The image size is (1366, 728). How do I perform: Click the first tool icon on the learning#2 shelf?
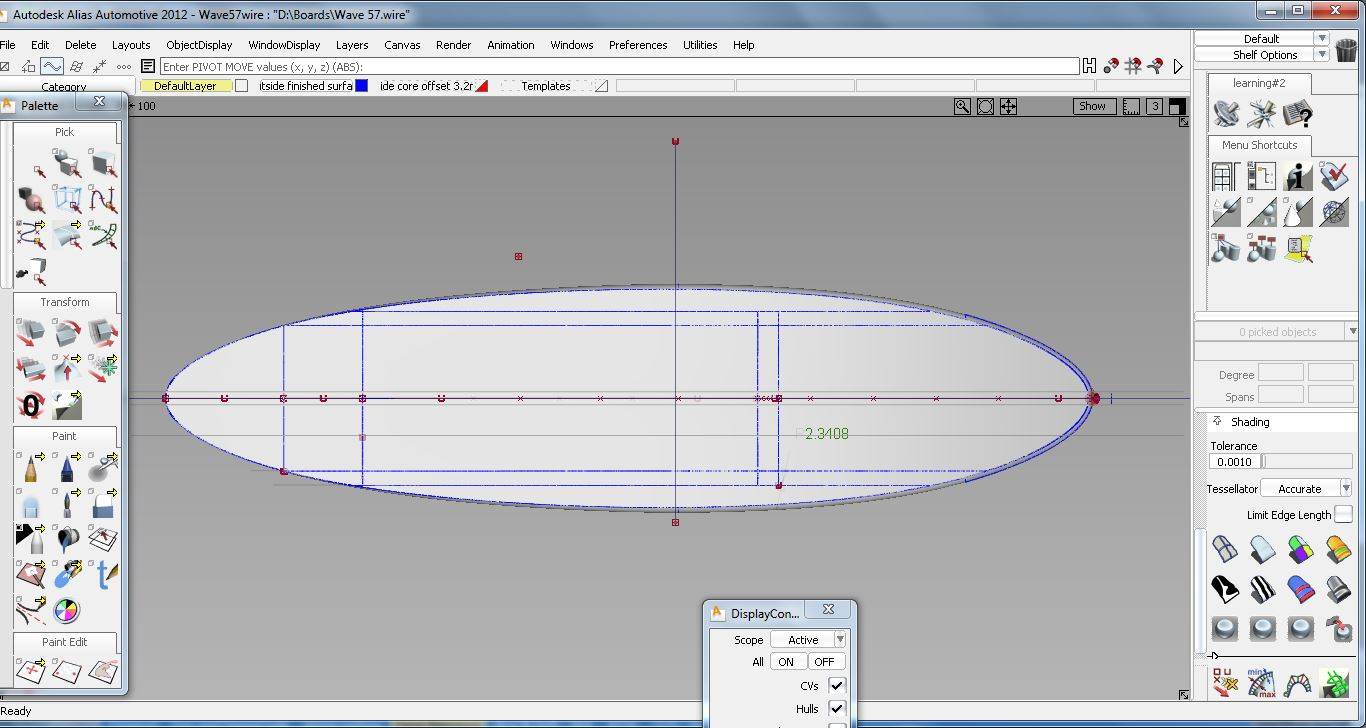pyautogui.click(x=1226, y=114)
